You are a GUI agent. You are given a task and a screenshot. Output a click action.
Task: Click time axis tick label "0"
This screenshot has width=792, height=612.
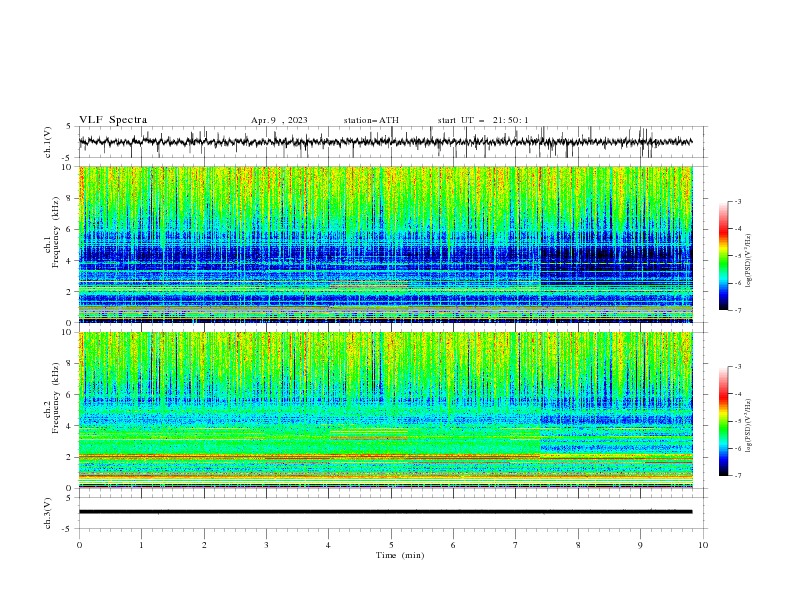click(79, 545)
